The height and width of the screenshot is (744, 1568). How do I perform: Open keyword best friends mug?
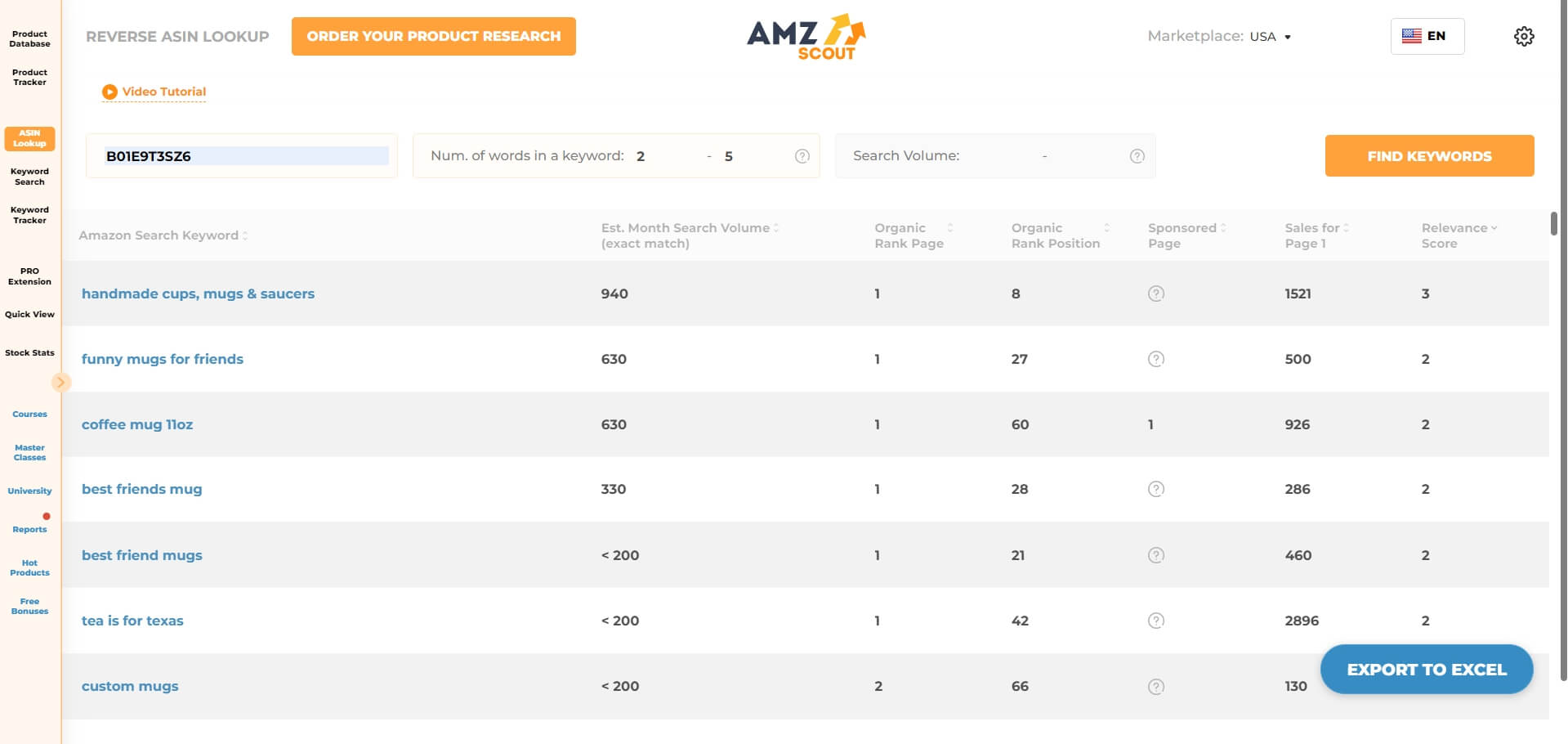click(x=141, y=489)
